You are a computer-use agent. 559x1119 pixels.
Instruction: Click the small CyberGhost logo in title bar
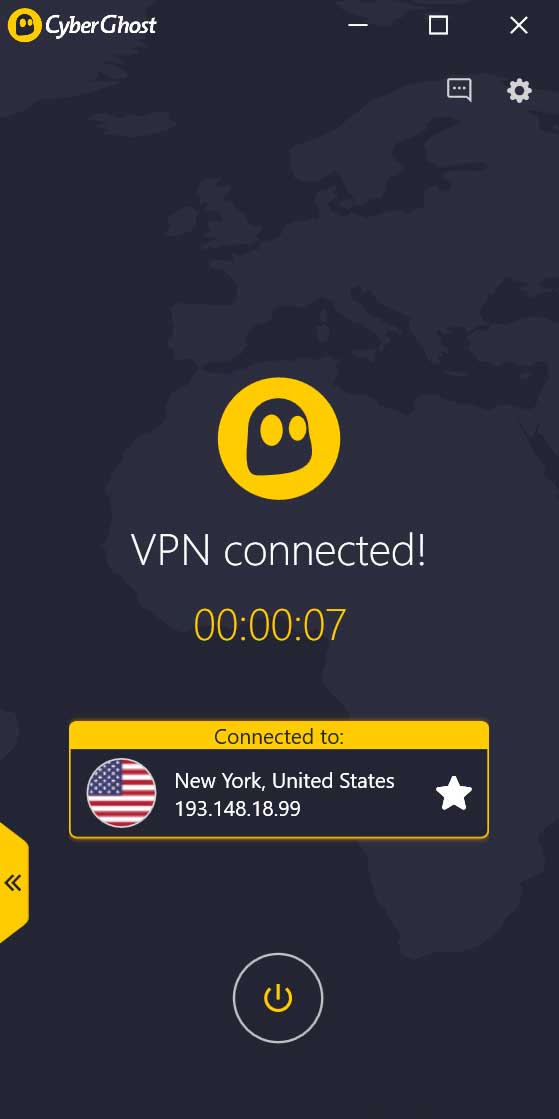24,26
